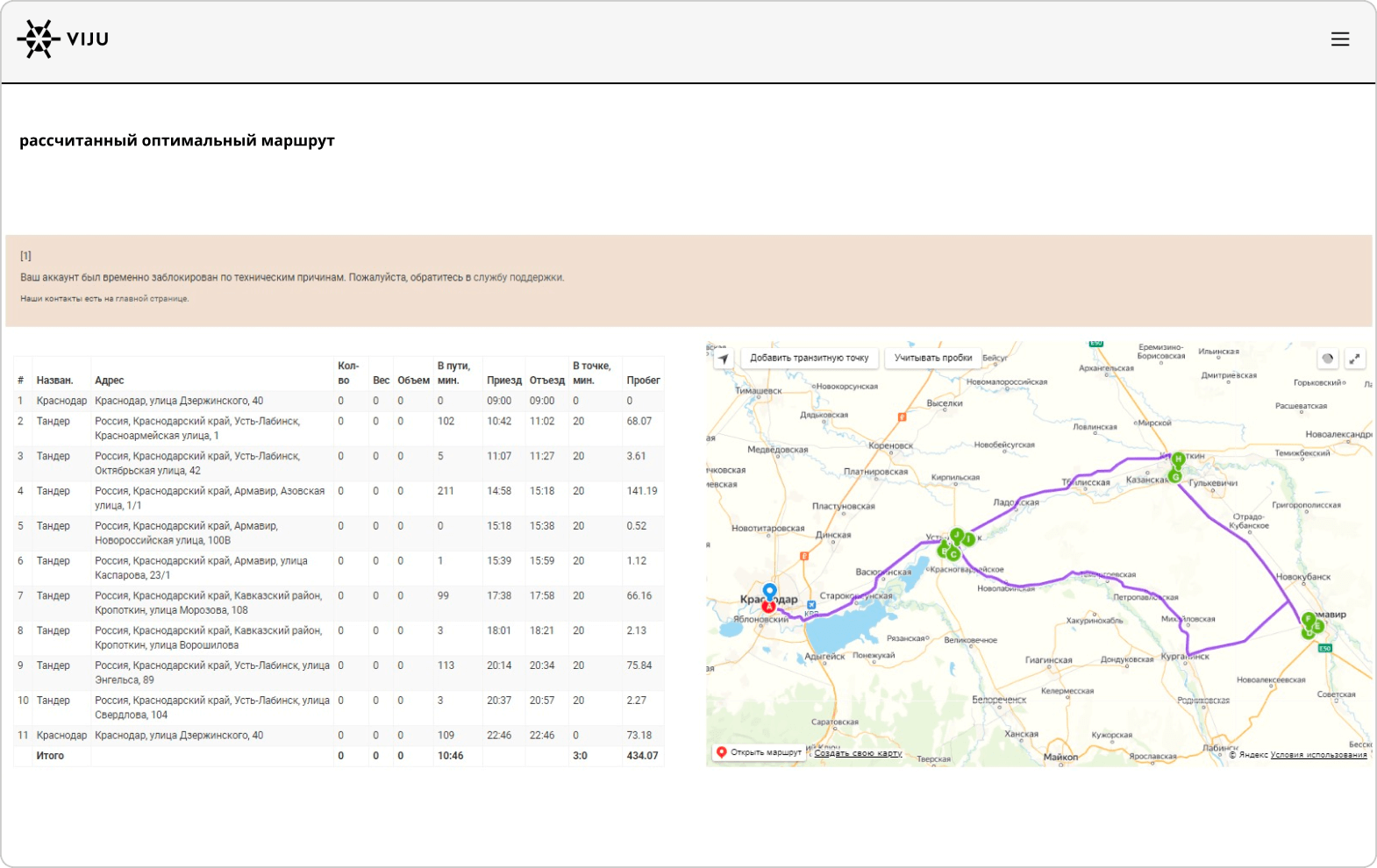The height and width of the screenshot is (868, 1377).
Task: Click the total mileage '434.07'
Action: [642, 756]
